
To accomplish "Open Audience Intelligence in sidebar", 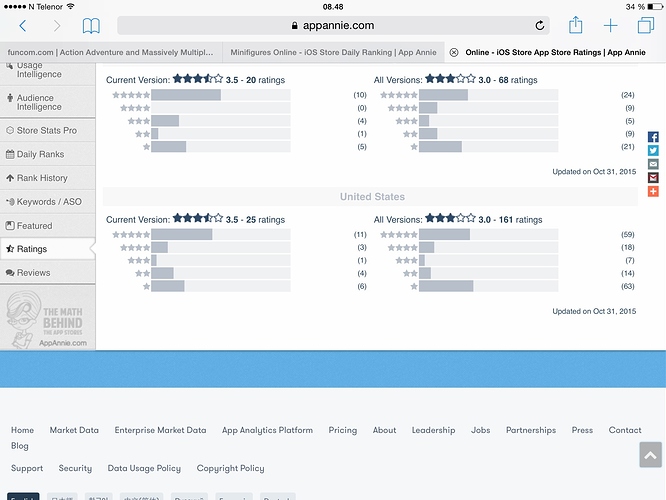I will (48, 102).
